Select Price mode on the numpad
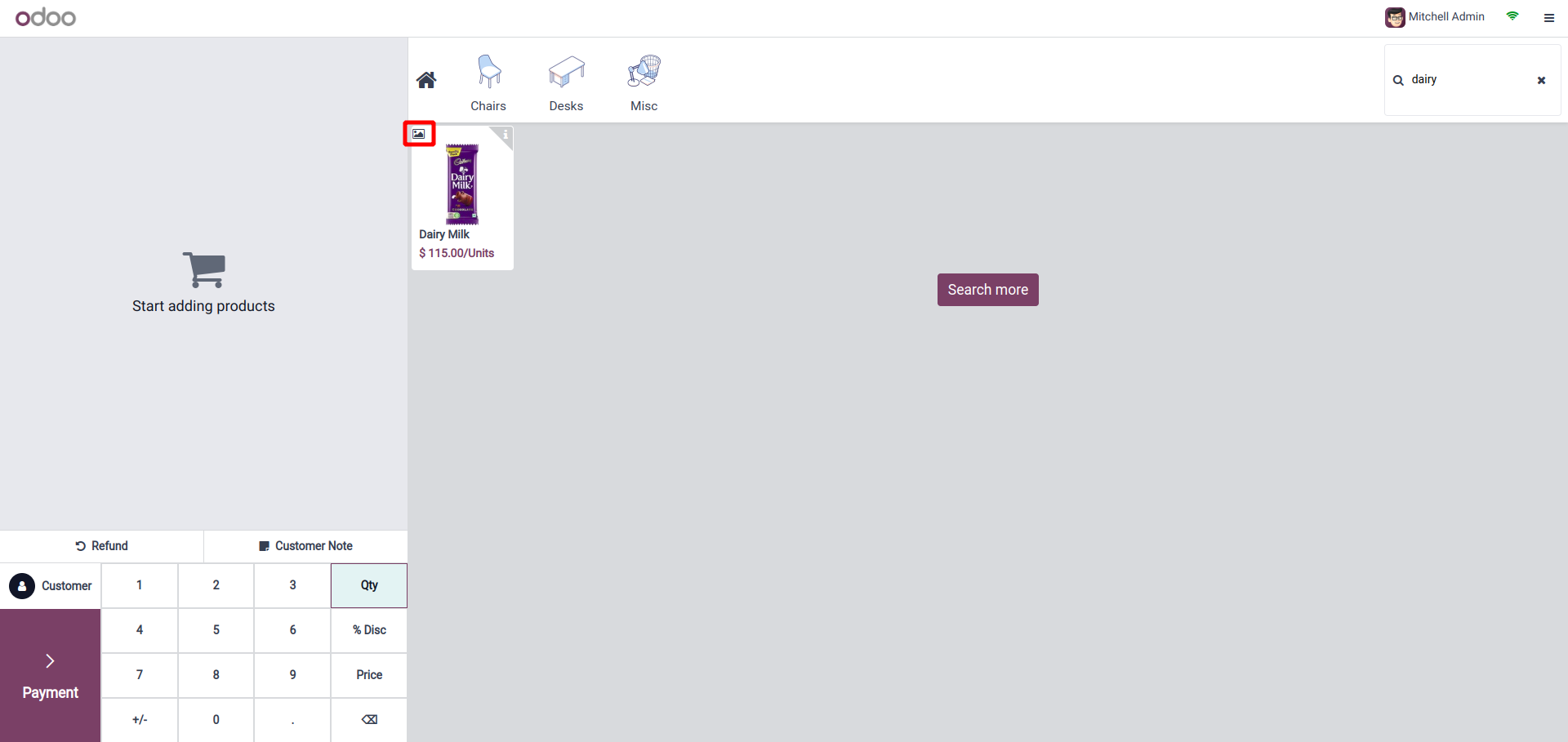The image size is (1568, 742). 369,675
